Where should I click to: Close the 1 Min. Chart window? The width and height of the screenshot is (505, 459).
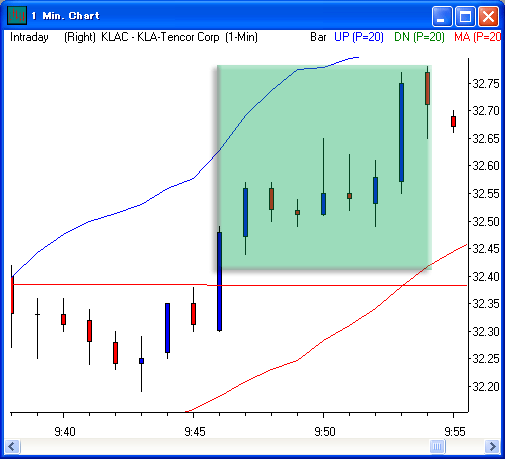coord(488,16)
